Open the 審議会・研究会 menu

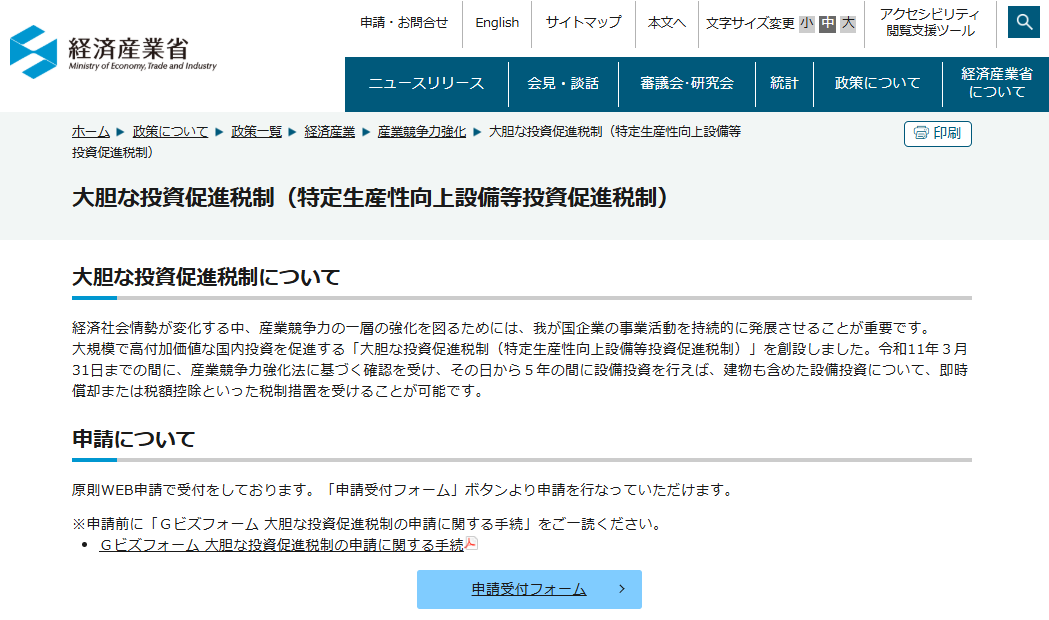coord(687,84)
